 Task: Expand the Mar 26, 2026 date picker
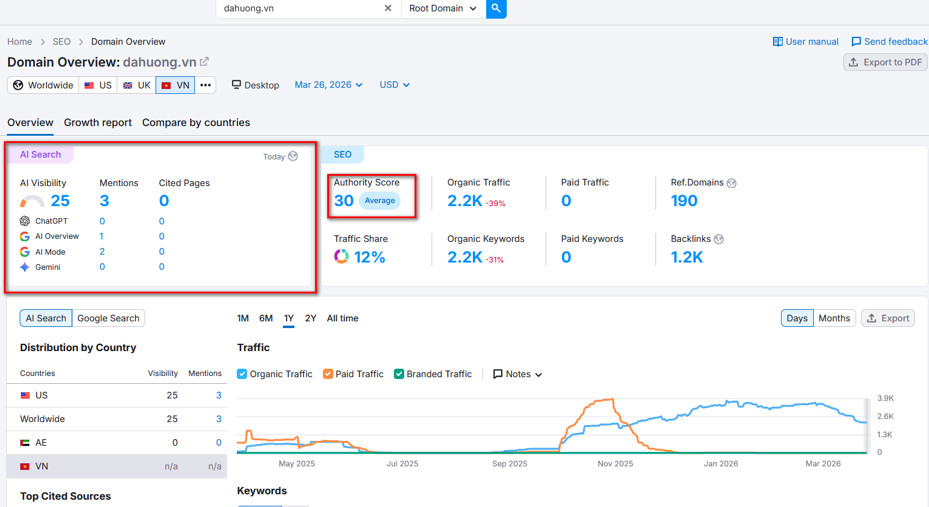328,85
